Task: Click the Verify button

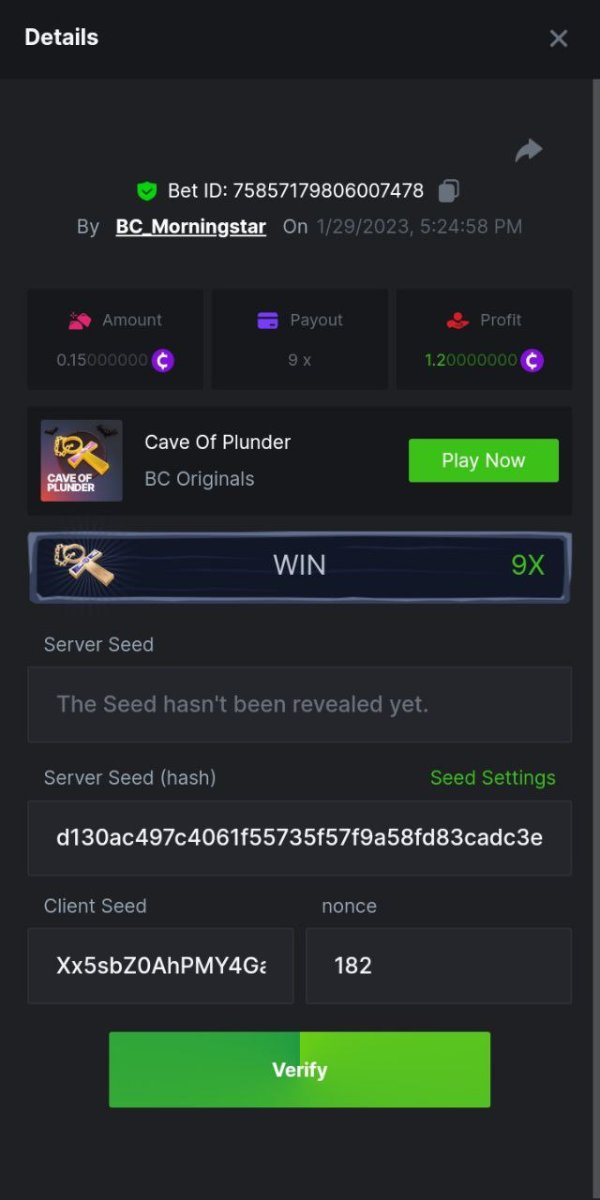Action: pyautogui.click(x=300, y=1070)
